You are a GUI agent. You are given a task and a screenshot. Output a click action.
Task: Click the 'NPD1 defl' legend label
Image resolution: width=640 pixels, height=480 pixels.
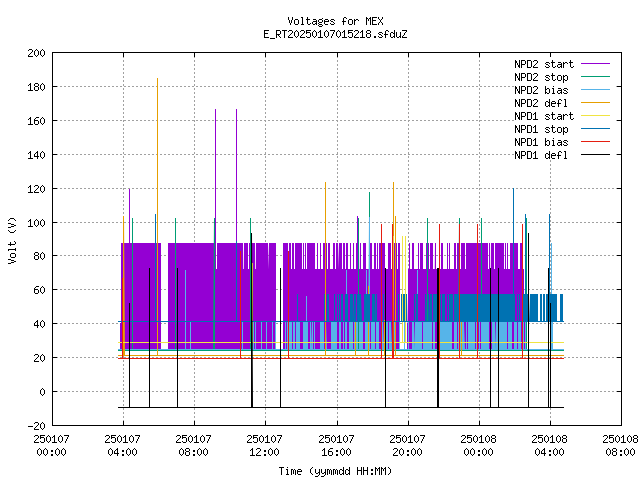pyautogui.click(x=541, y=156)
